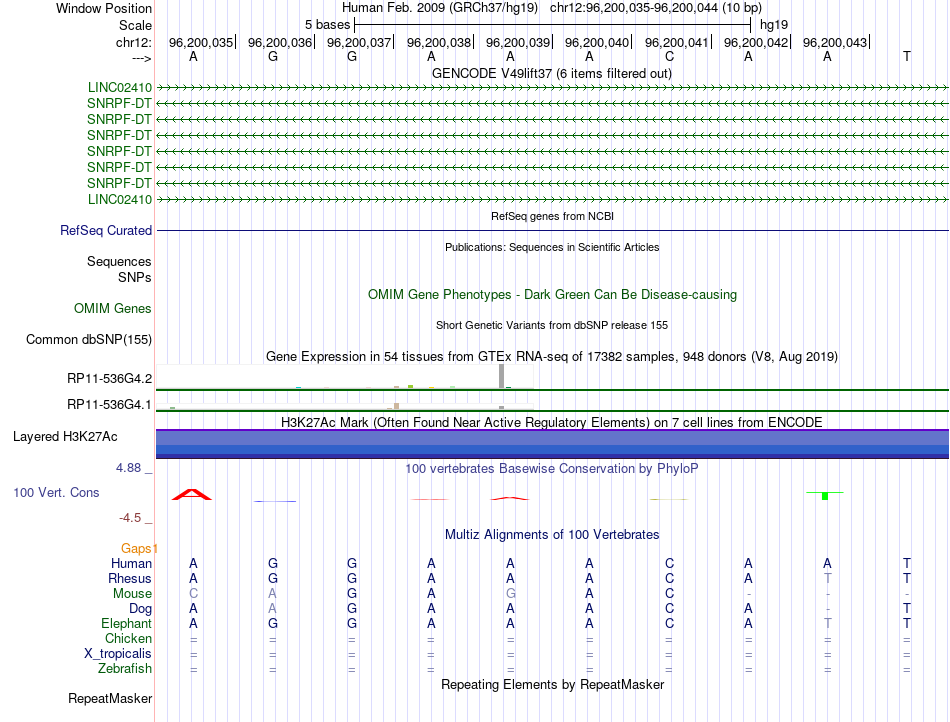950x722 pixels.
Task: Open 'Short Genetic Variants from dbSNP release 155' title
Action: tap(552, 325)
